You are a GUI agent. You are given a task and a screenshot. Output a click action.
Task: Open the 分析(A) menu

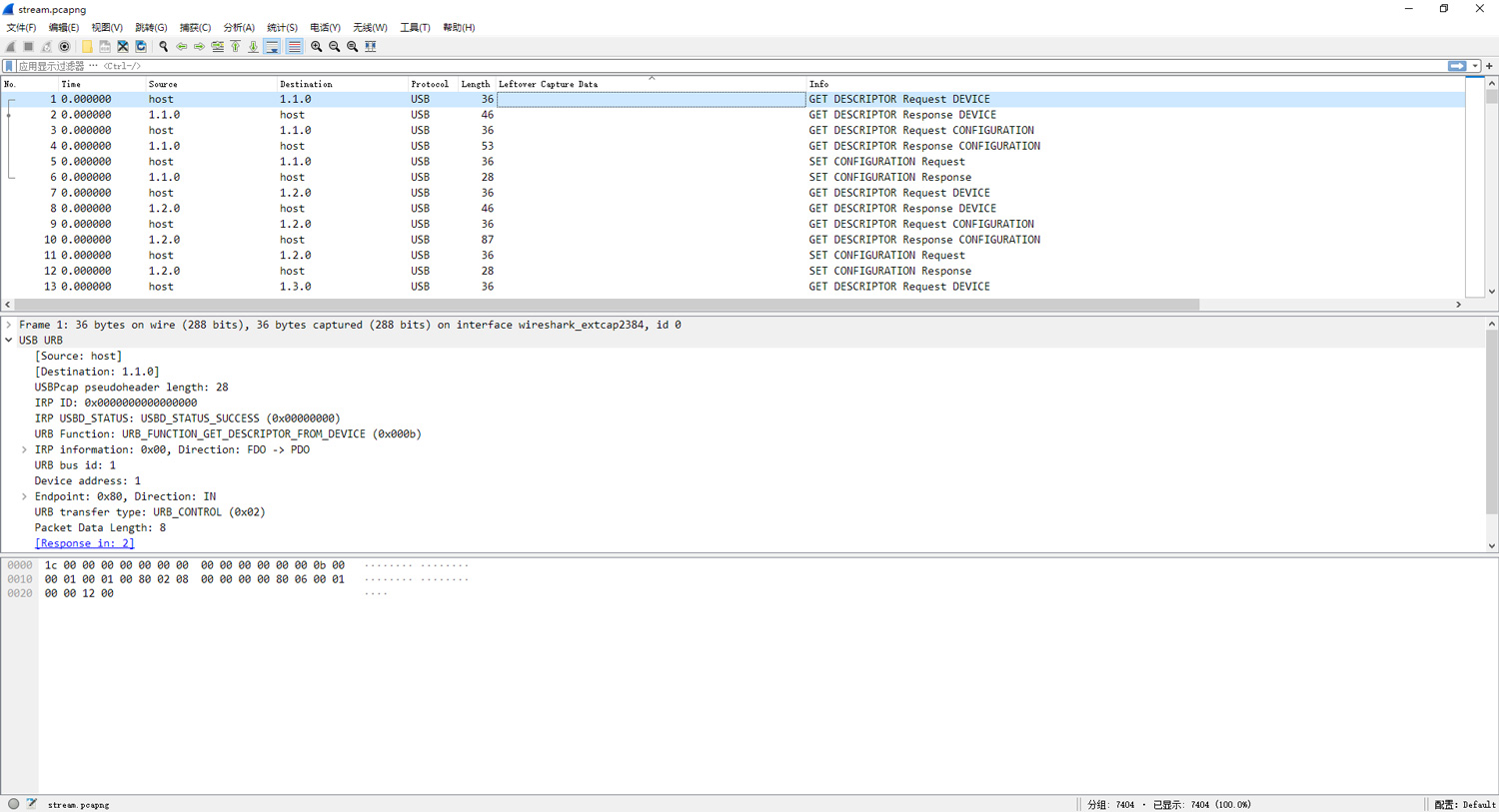coord(239,28)
